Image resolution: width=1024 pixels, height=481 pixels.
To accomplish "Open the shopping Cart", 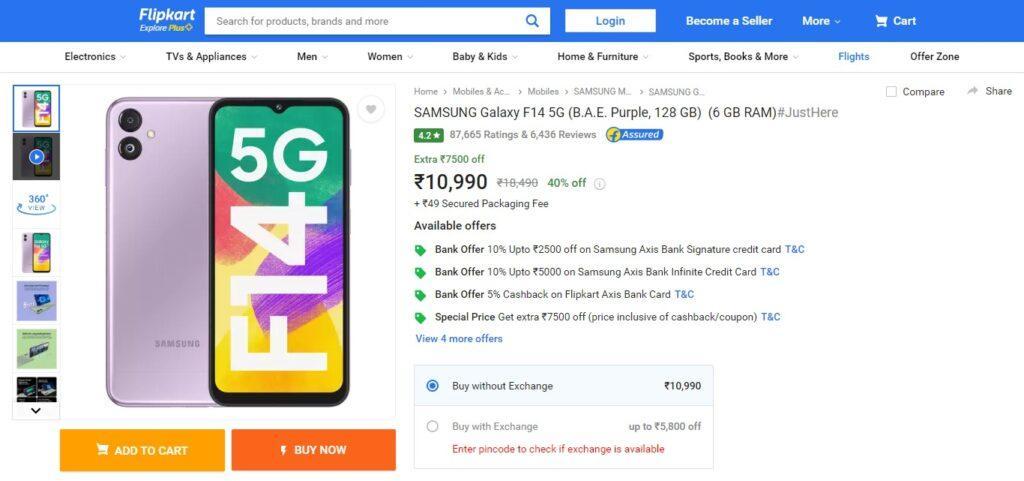I will [x=895, y=21].
